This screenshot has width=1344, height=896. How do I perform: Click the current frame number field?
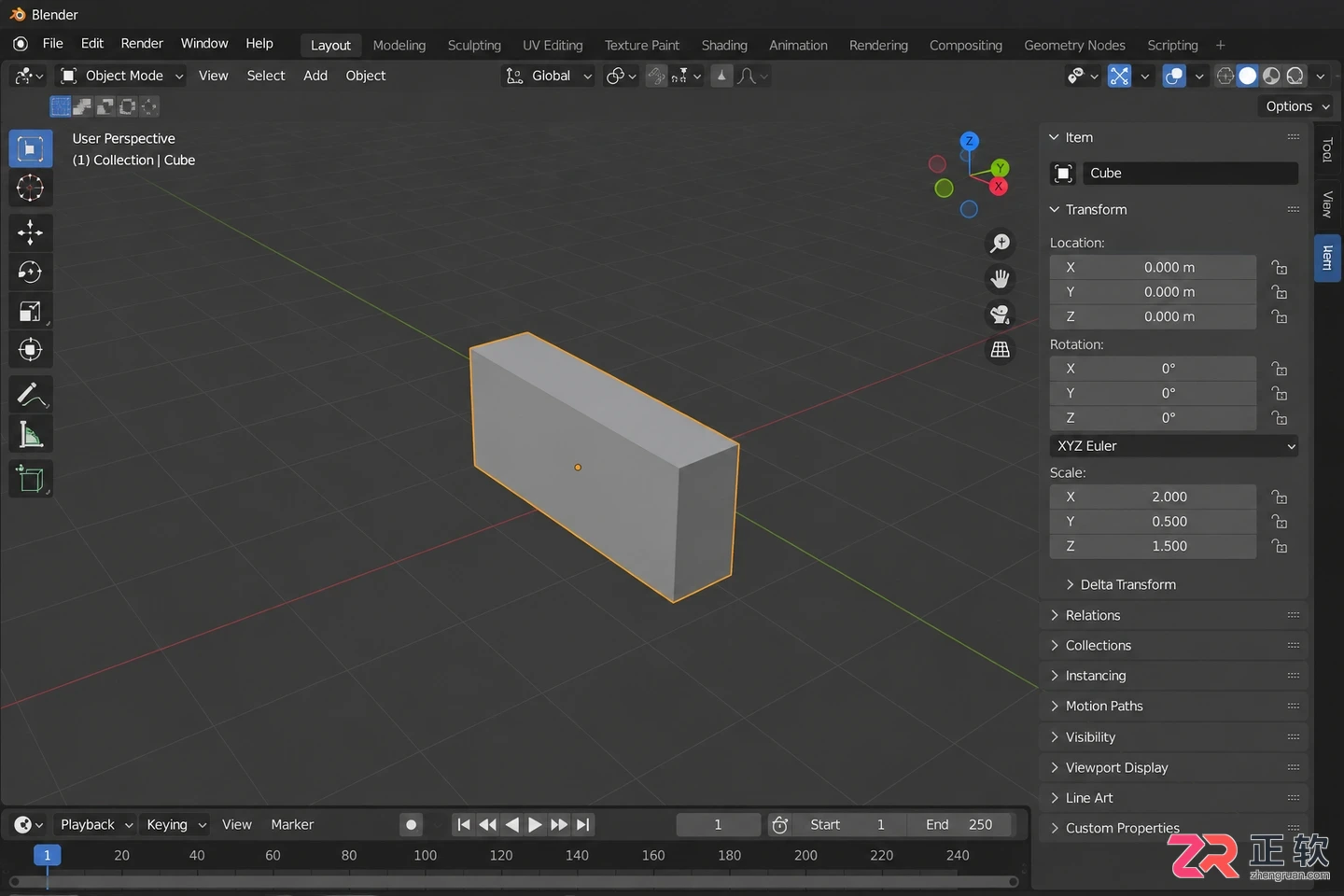click(x=718, y=825)
